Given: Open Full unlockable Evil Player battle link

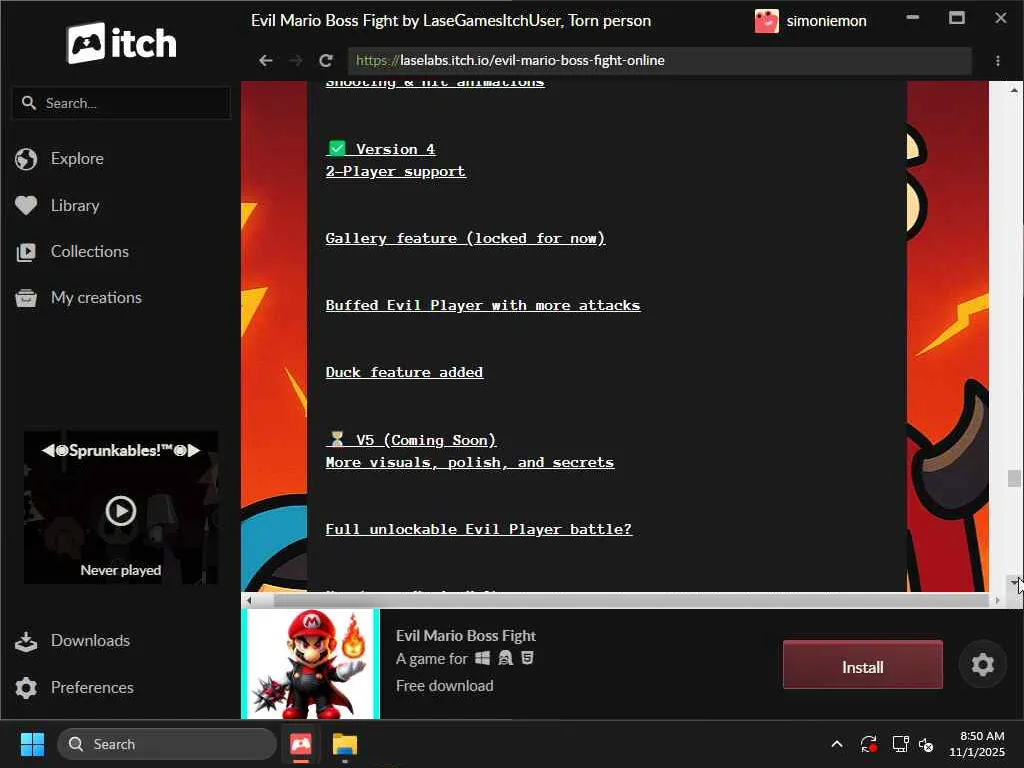Looking at the screenshot, I should coord(479,529).
